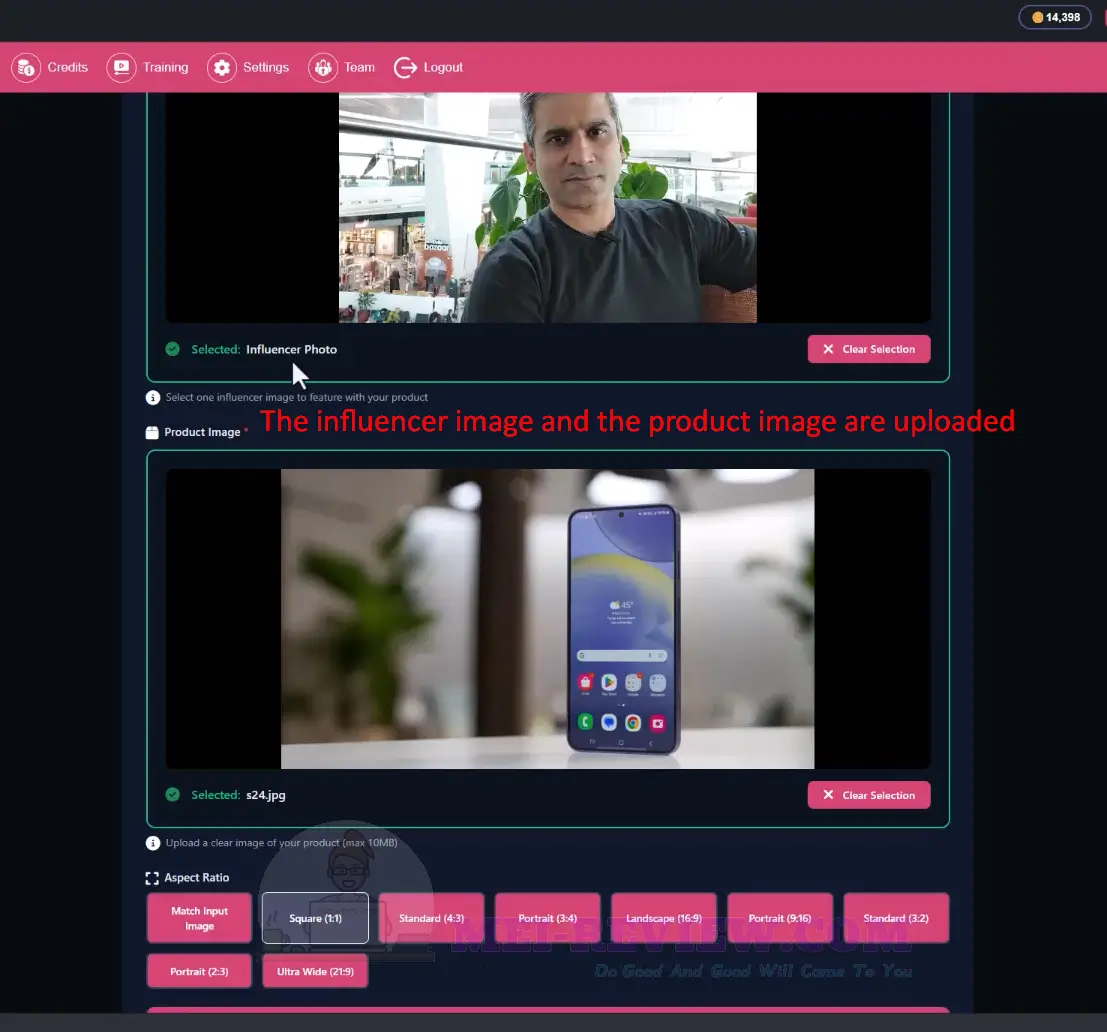1107x1032 pixels.
Task: Select Ultra Wide (21:9) aspect ratio
Action: (x=316, y=972)
